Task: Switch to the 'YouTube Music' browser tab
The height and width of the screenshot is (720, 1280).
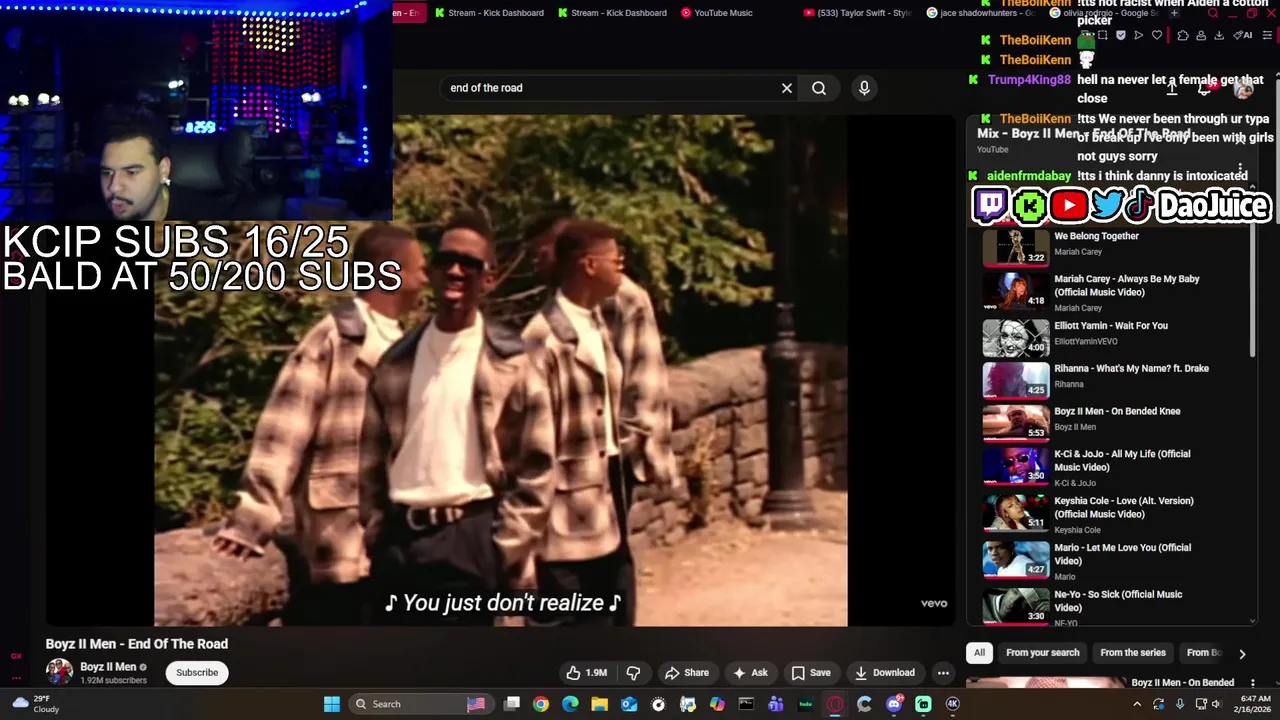Action: tap(716, 13)
